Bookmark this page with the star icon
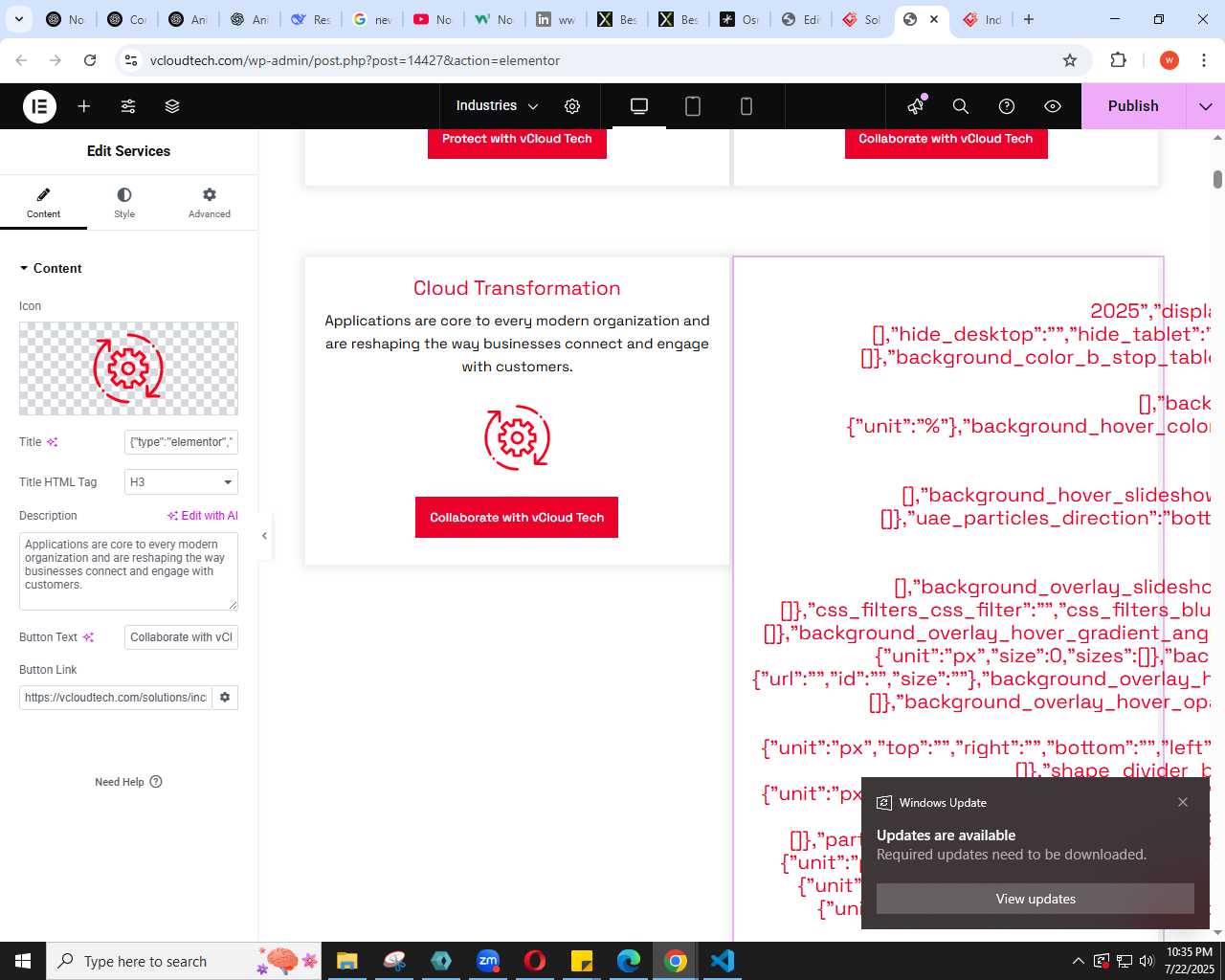1225x980 pixels. (x=1070, y=60)
